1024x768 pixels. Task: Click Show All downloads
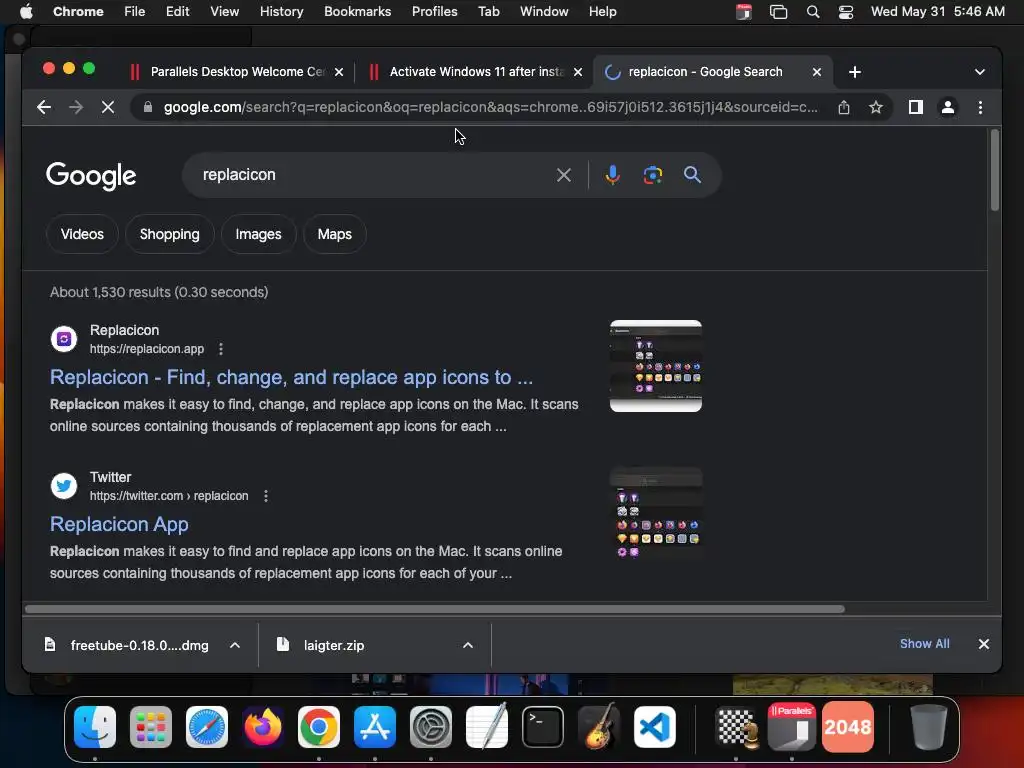(925, 644)
